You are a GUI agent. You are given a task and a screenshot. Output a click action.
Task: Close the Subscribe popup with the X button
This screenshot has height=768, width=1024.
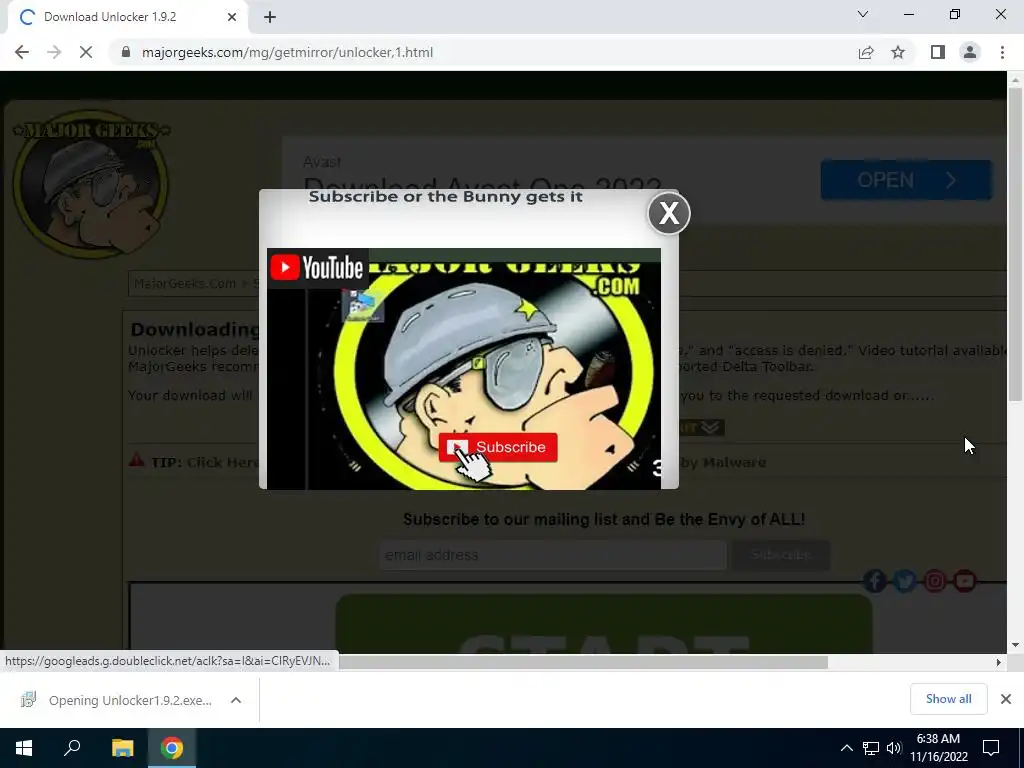[x=669, y=213]
